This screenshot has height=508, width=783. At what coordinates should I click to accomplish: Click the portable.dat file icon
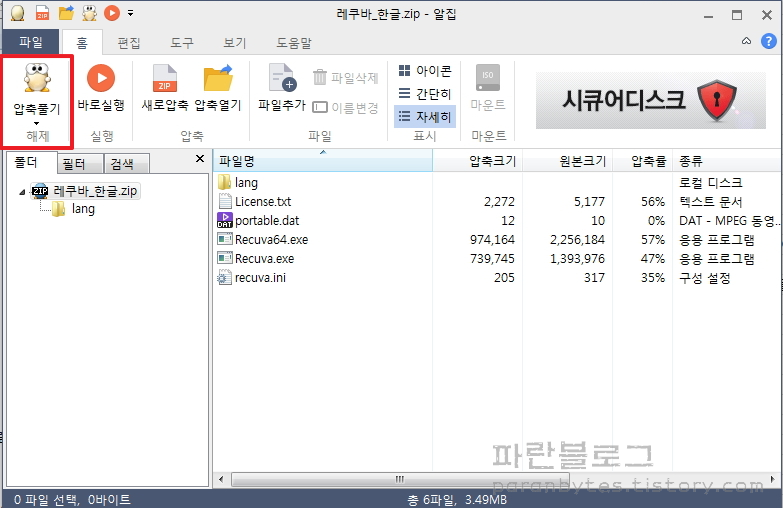click(225, 220)
